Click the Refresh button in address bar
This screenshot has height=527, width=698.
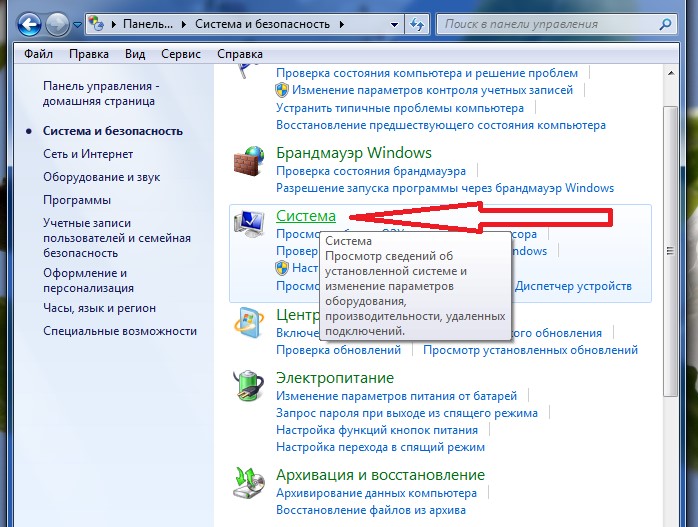417,24
